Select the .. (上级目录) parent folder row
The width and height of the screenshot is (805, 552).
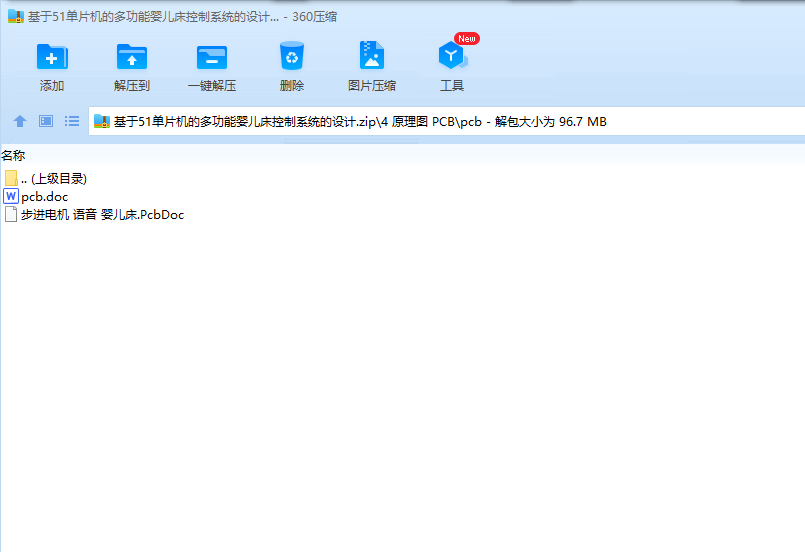click(46, 179)
